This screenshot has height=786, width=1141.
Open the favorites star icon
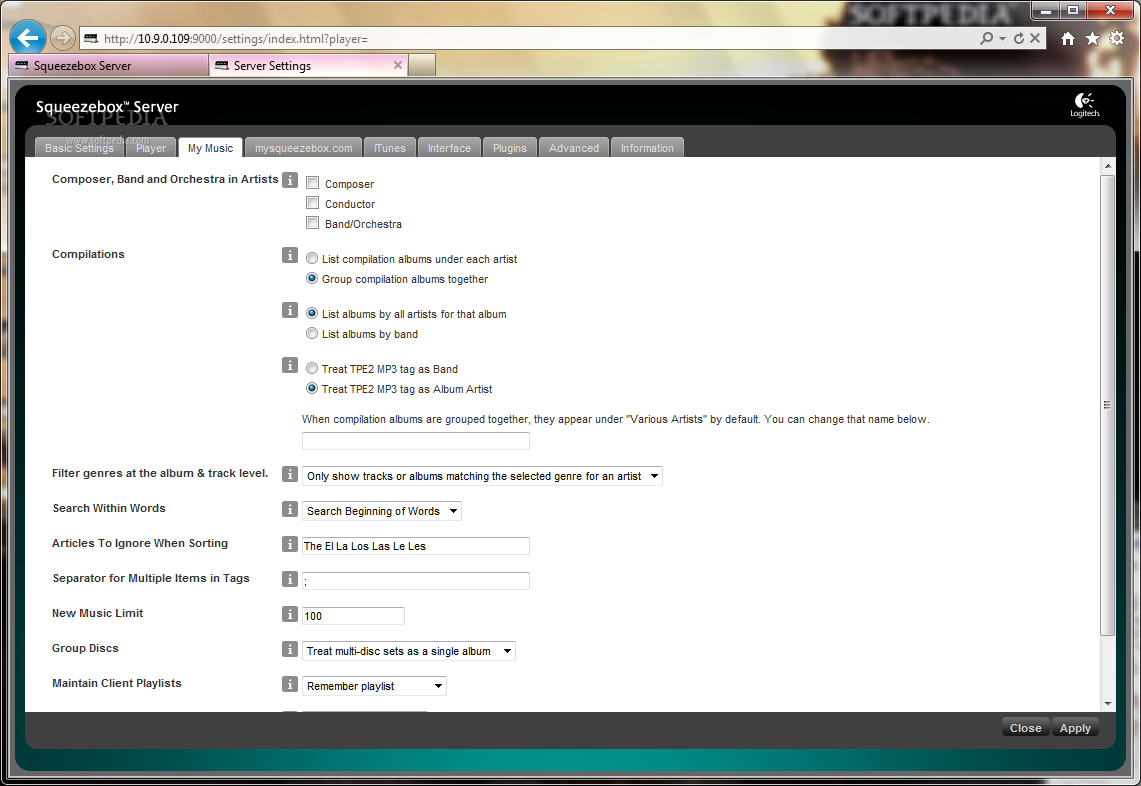pos(1092,39)
